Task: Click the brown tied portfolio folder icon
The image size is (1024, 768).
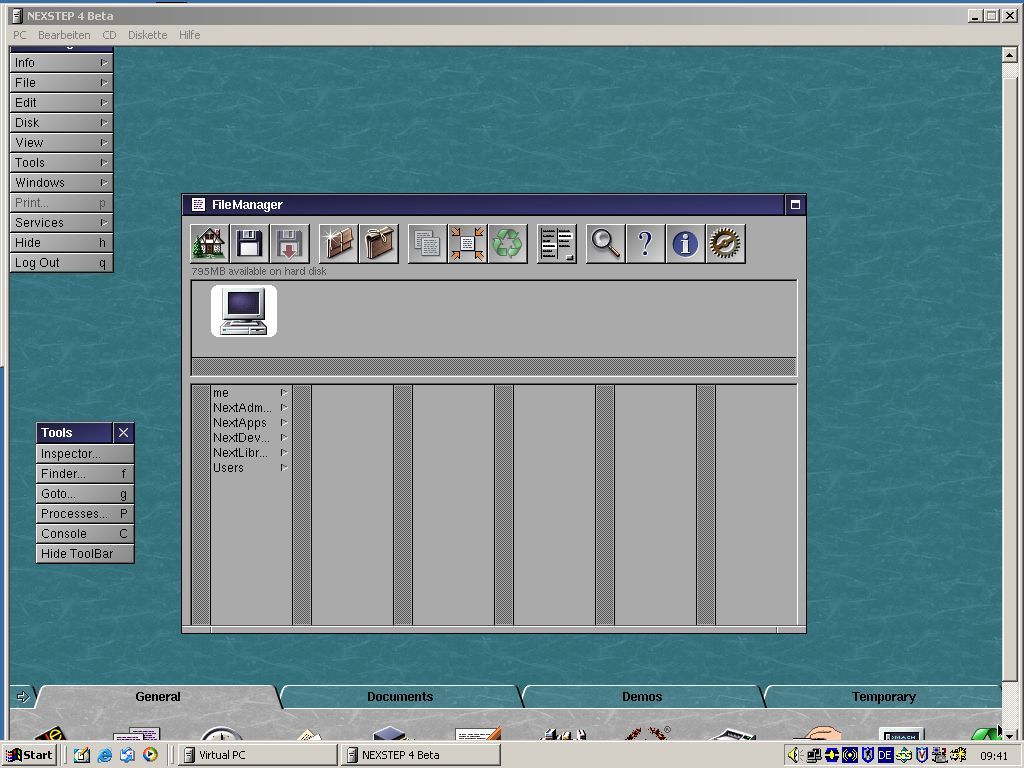Action: [378, 244]
